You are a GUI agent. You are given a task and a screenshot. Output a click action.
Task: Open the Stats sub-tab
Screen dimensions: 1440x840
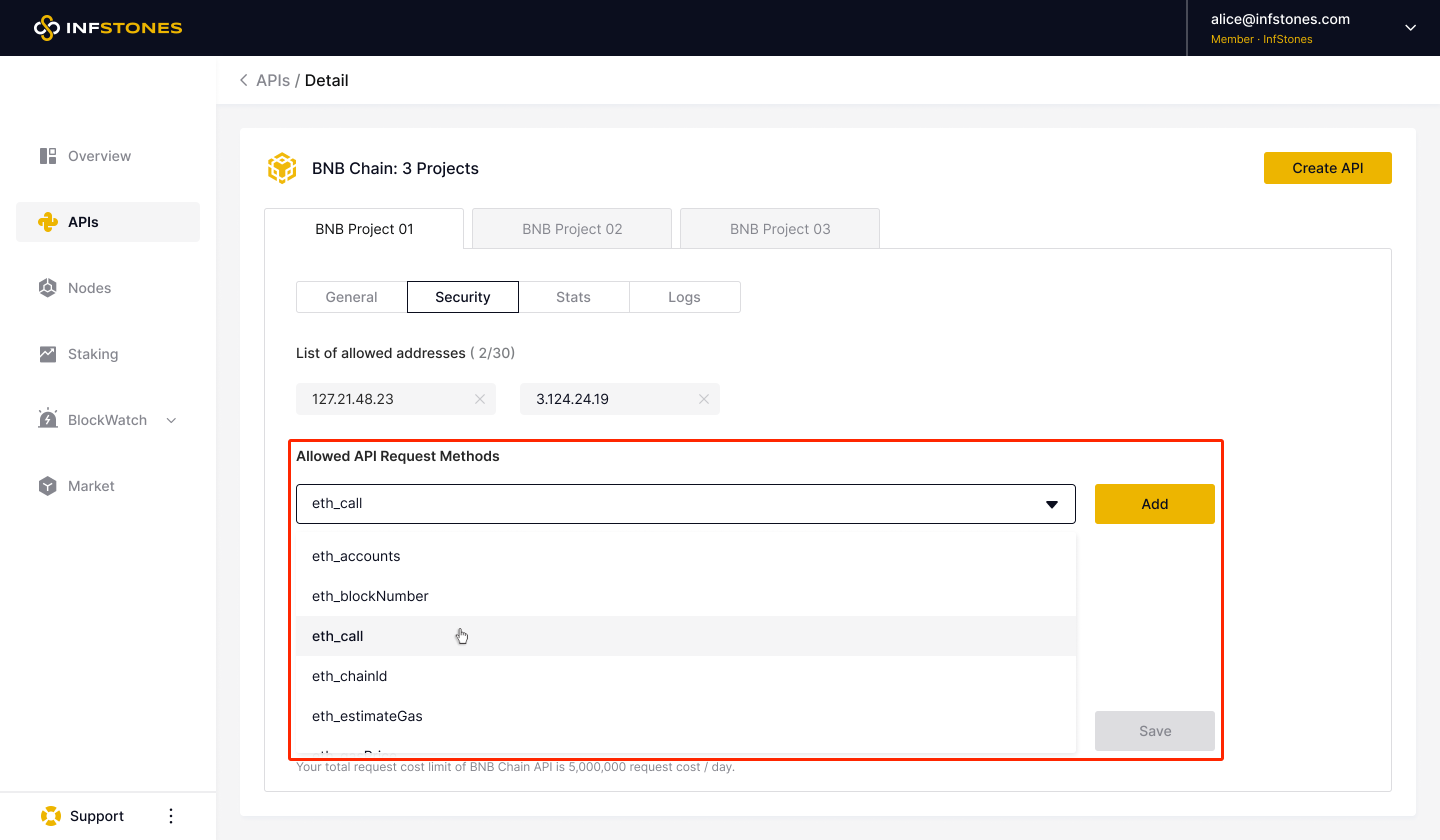click(573, 297)
